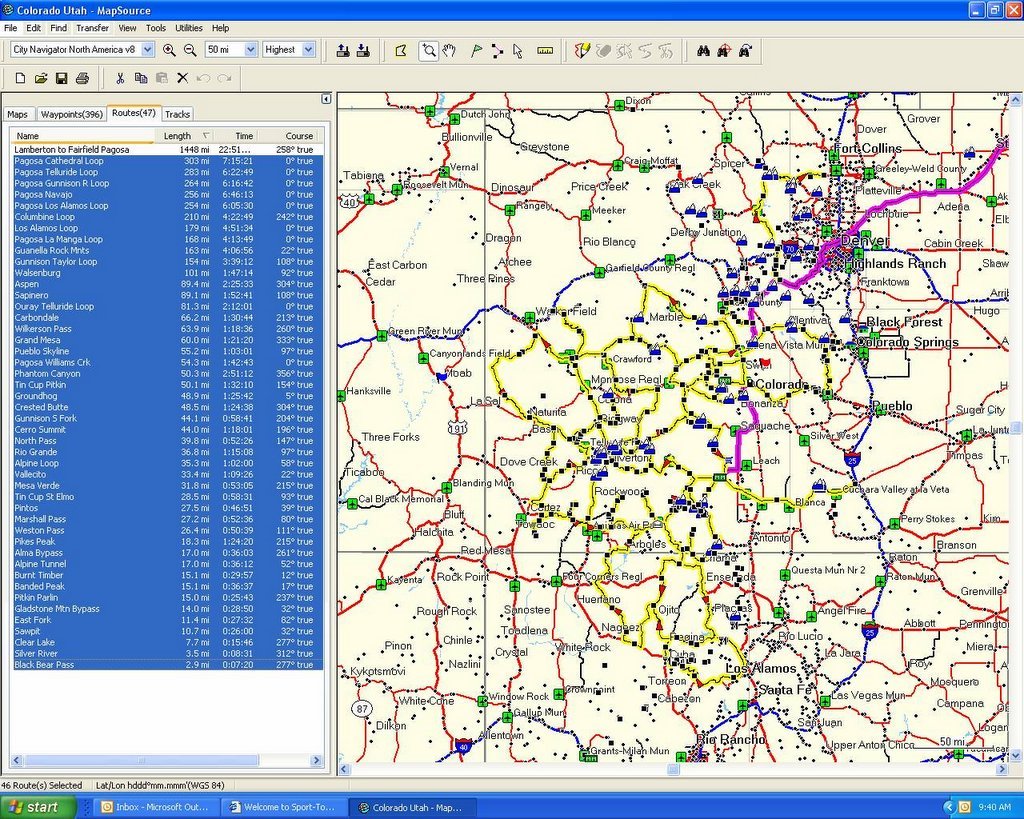Click the Cut scissors icon
Screen dimensions: 1024x819
pyautogui.click(x=120, y=78)
